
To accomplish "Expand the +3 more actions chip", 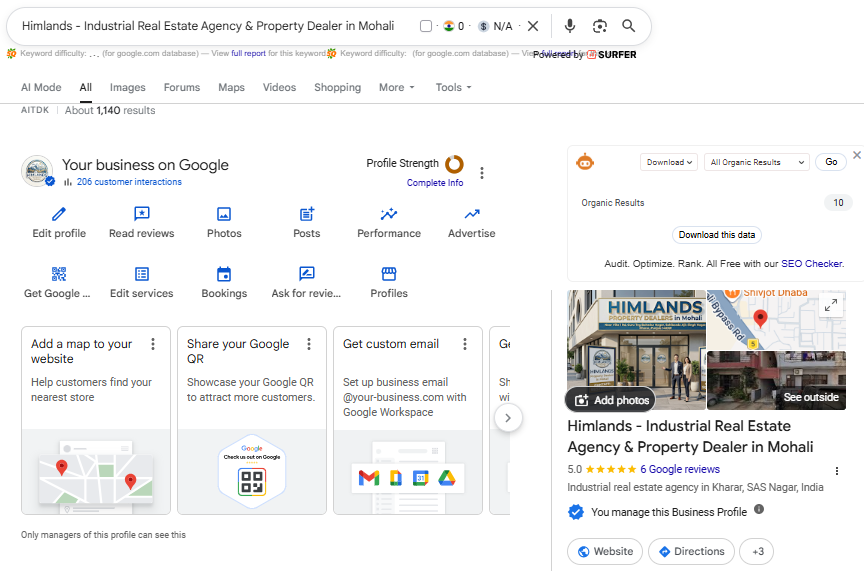I will [x=757, y=551].
